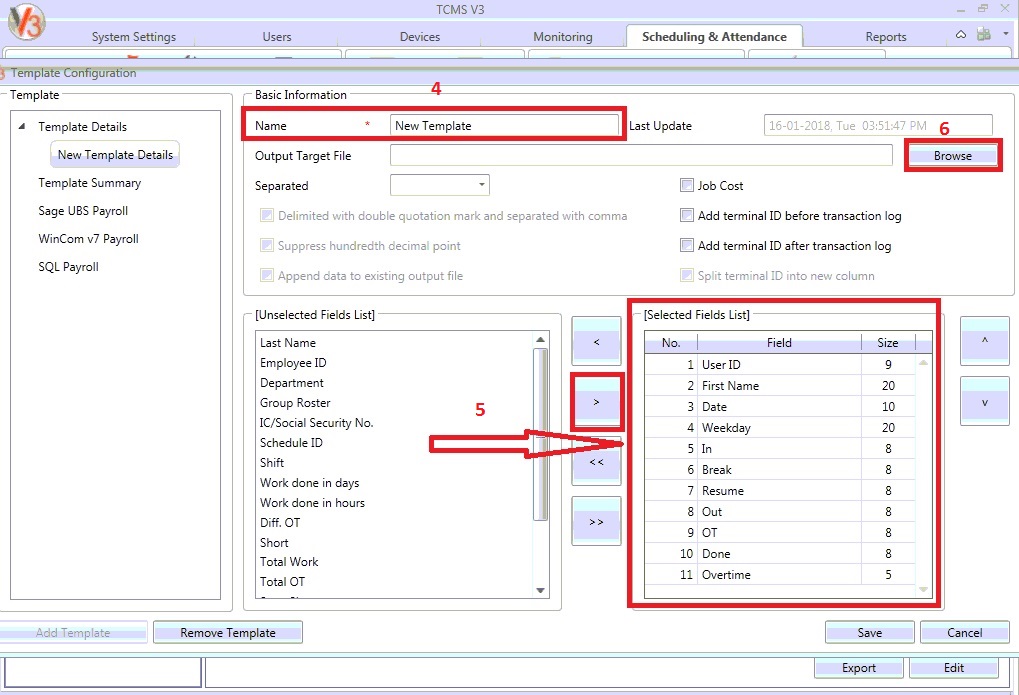This screenshot has width=1019, height=695.
Task: Click the Name input field
Action: click(x=505, y=126)
